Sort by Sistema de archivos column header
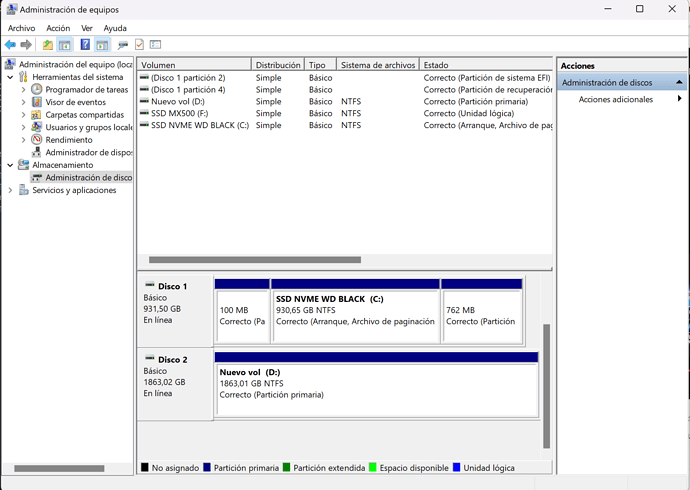Screen dimensions: 690x490 click(x=378, y=65)
